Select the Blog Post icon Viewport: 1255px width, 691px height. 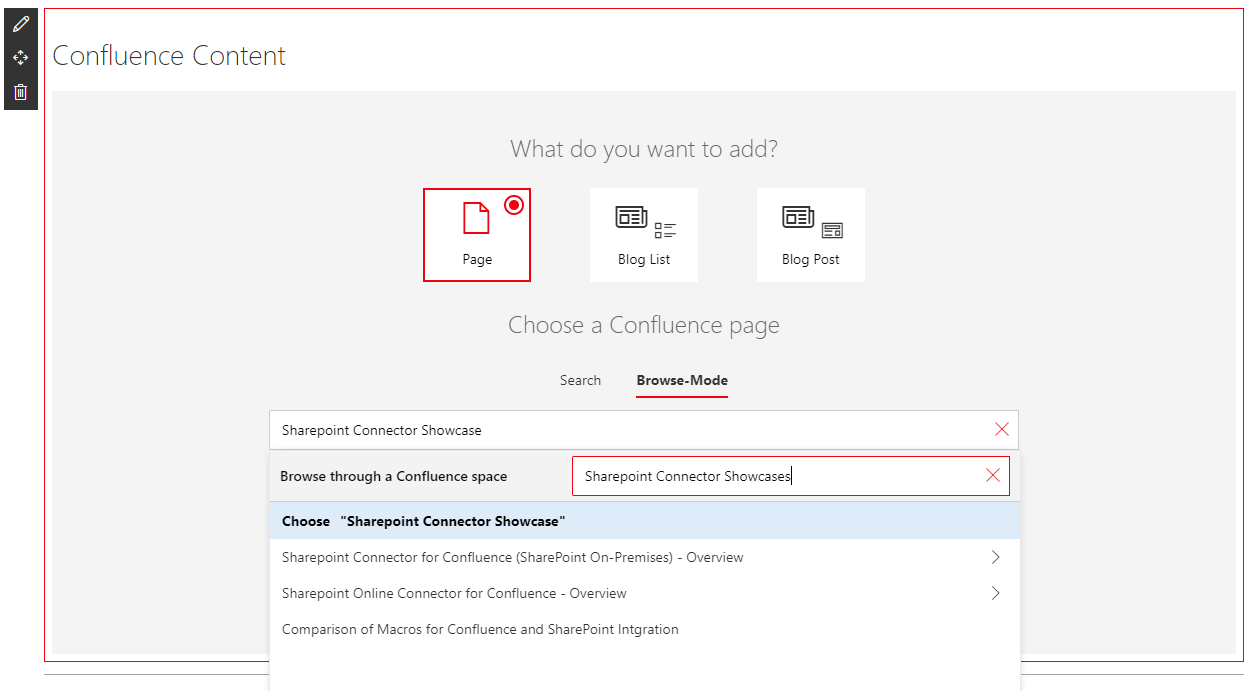(810, 218)
